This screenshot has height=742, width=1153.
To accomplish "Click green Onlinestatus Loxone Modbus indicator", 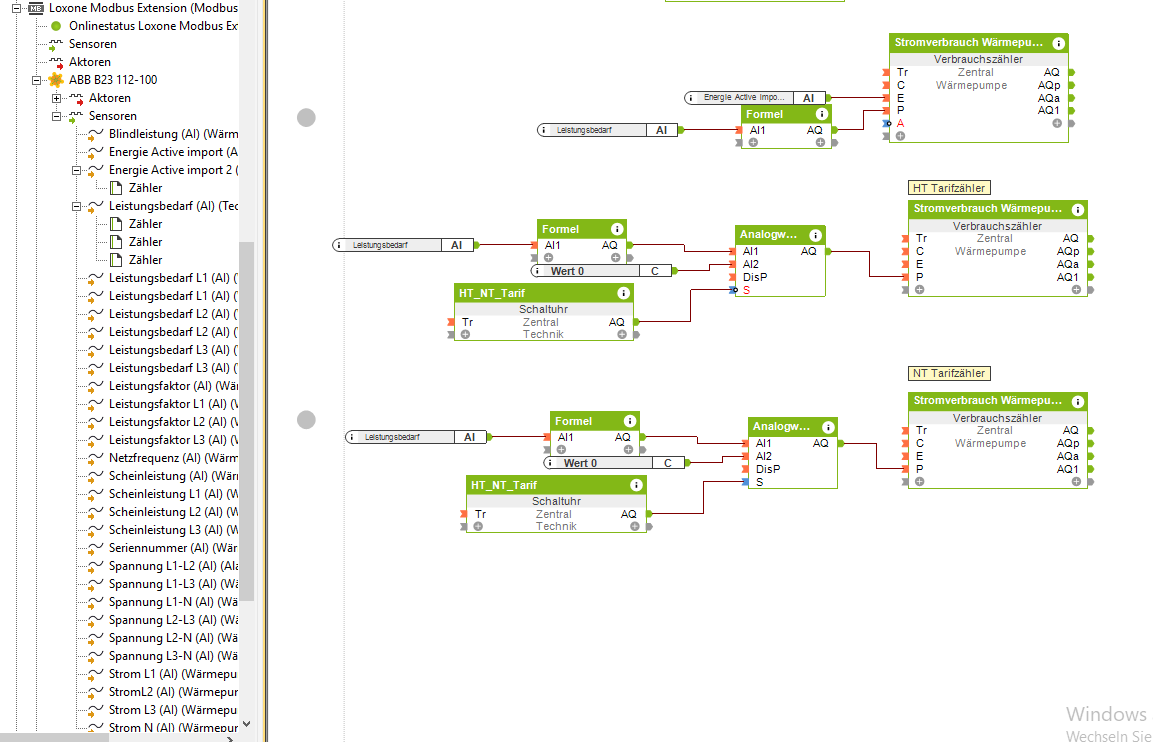I will (56, 26).
